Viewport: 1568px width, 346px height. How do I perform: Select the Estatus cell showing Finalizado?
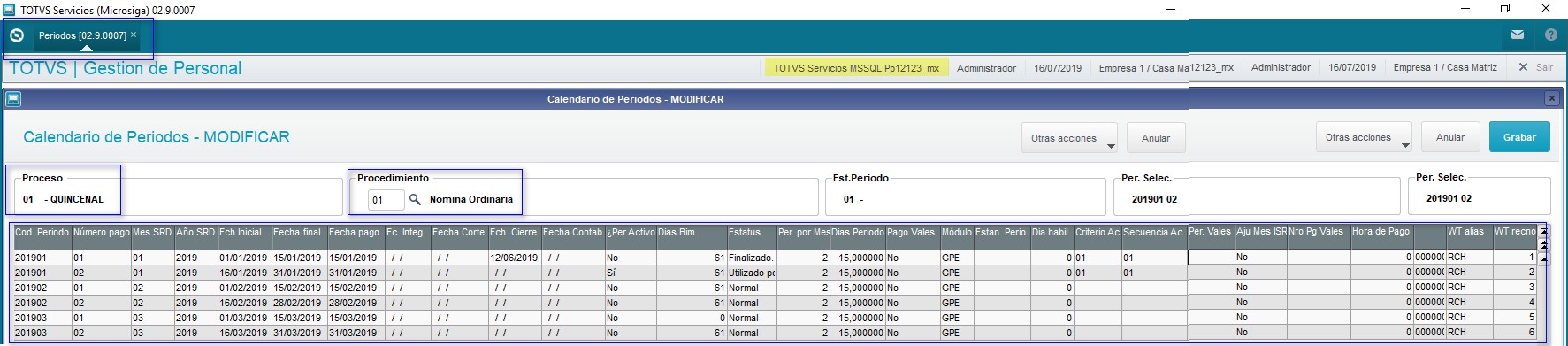pos(751,258)
